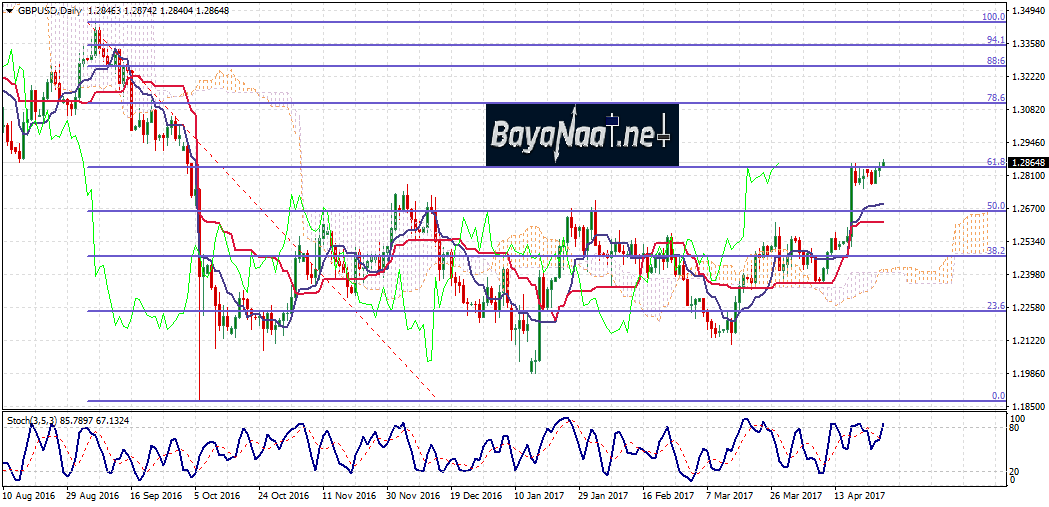Select the 0.0 Fibonacci level label

(x=997, y=396)
